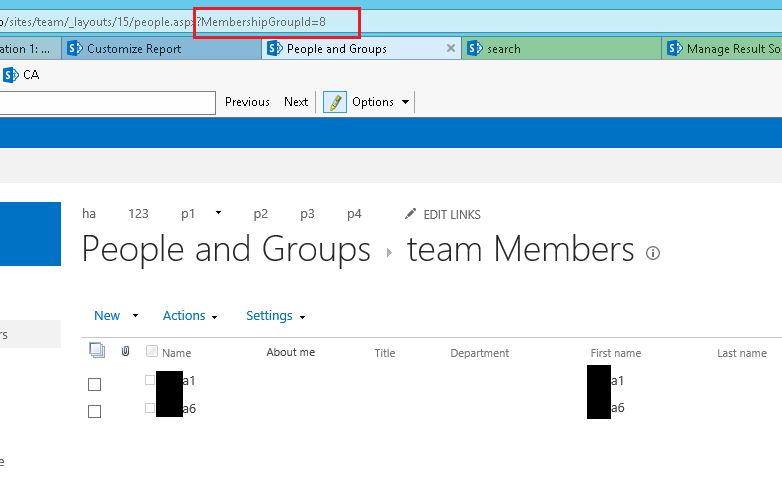
Task: Click the attachment paperclip column icon
Action: click(x=125, y=351)
